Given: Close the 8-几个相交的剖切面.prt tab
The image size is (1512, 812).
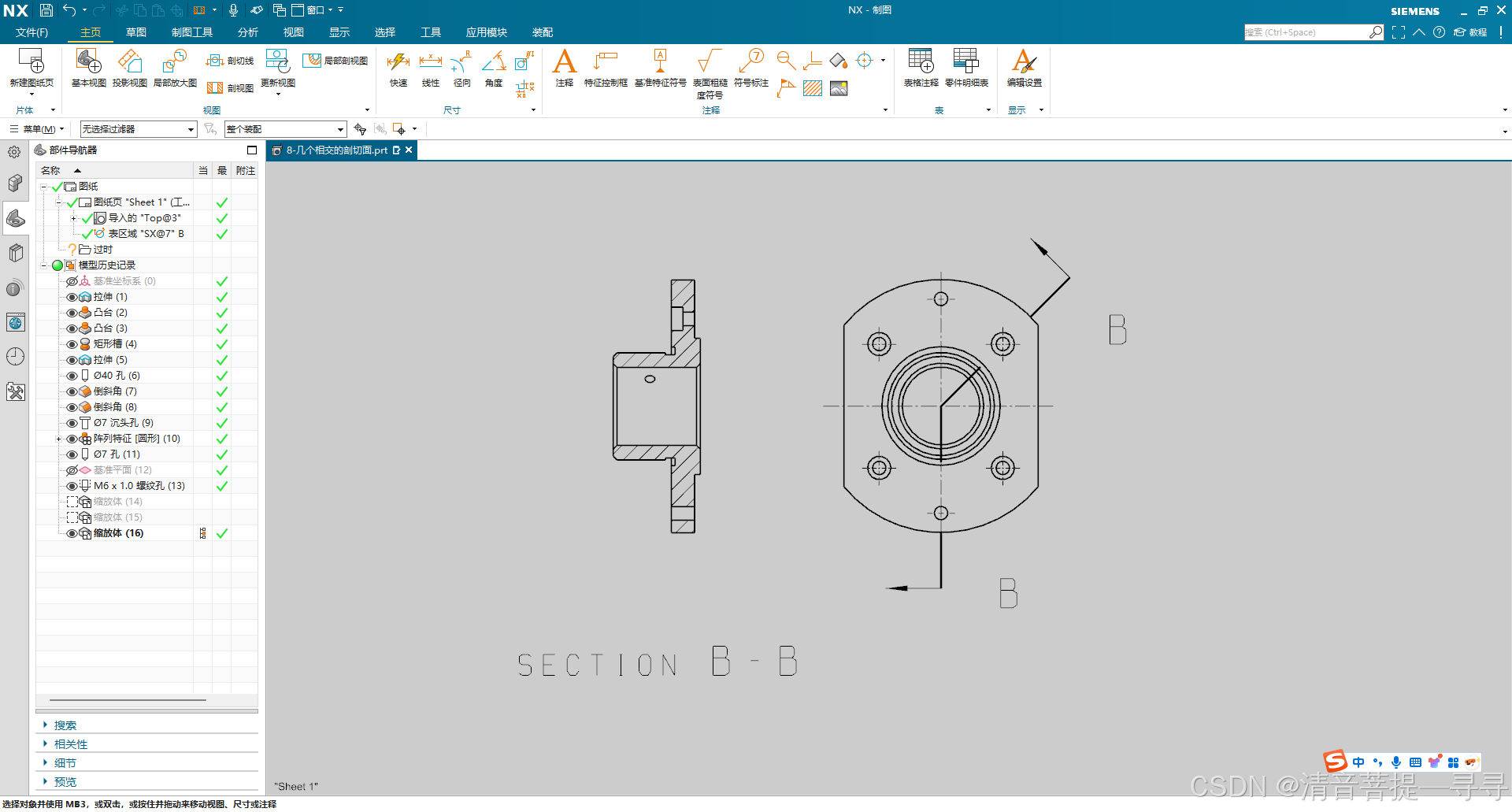Looking at the screenshot, I should point(409,150).
